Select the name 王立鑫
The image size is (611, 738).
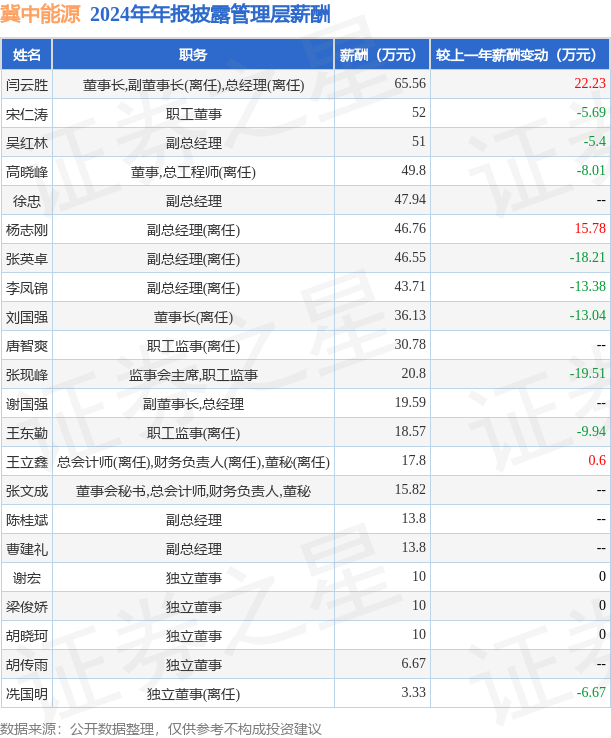tap(27, 462)
